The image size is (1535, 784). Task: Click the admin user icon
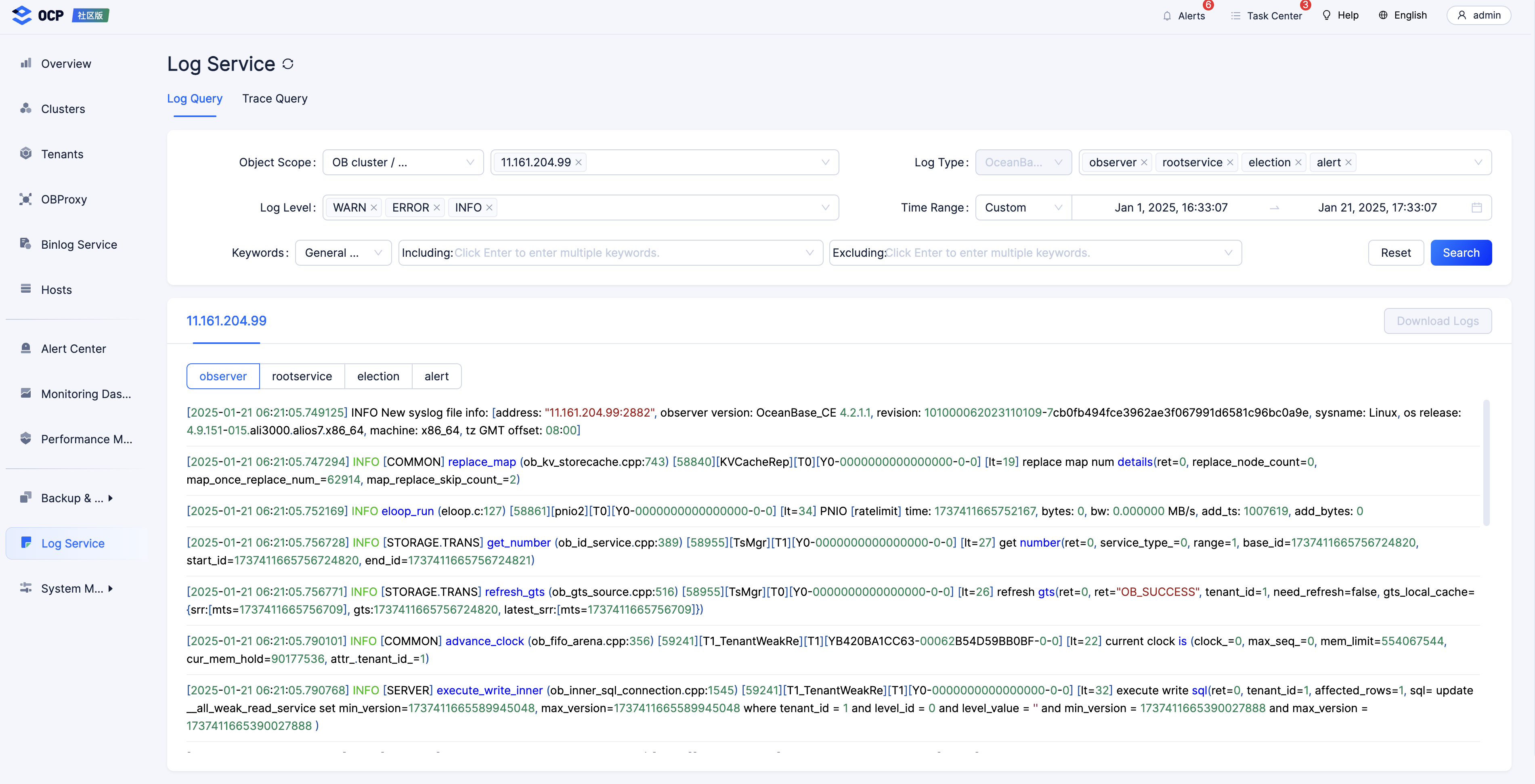coord(1462,15)
